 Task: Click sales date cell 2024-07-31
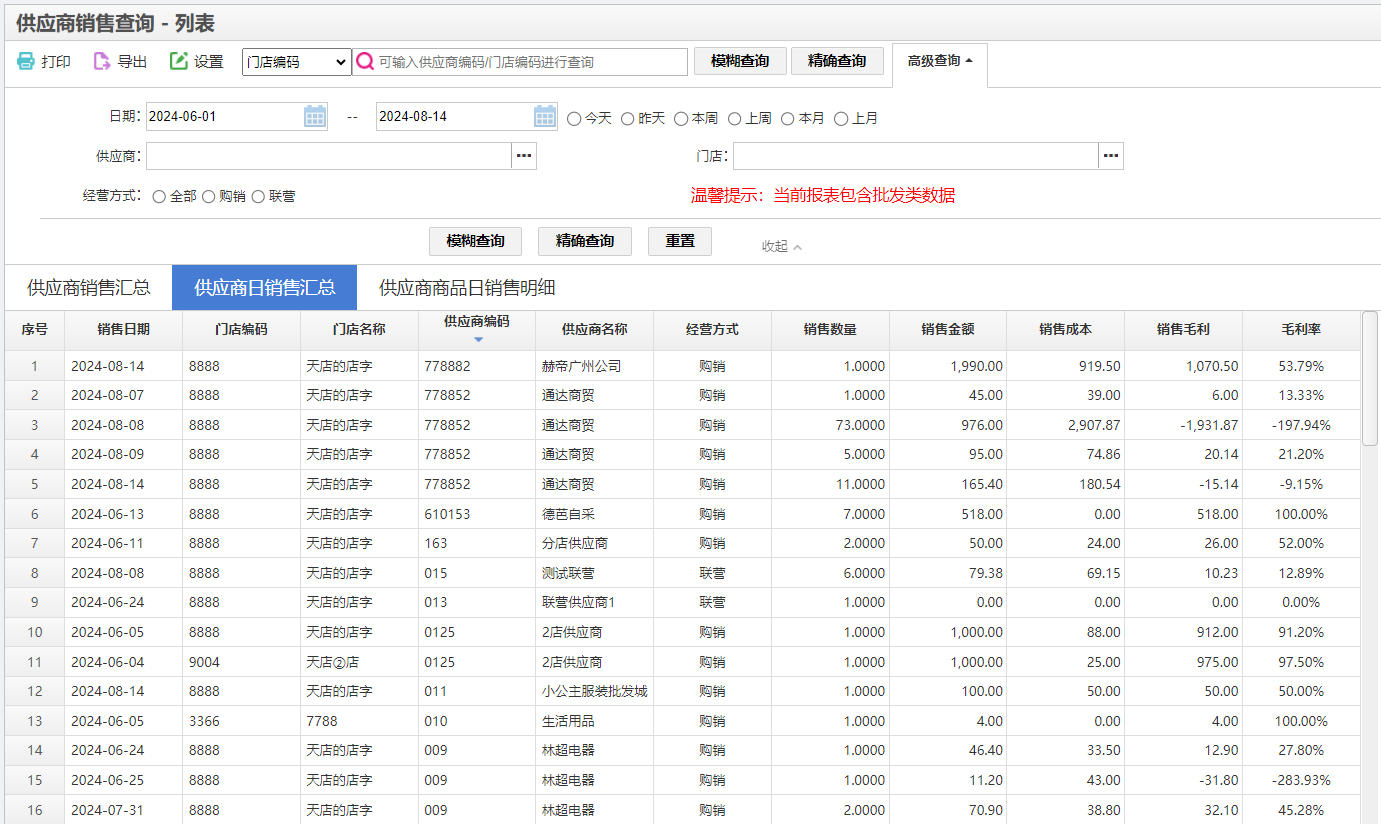pos(107,810)
